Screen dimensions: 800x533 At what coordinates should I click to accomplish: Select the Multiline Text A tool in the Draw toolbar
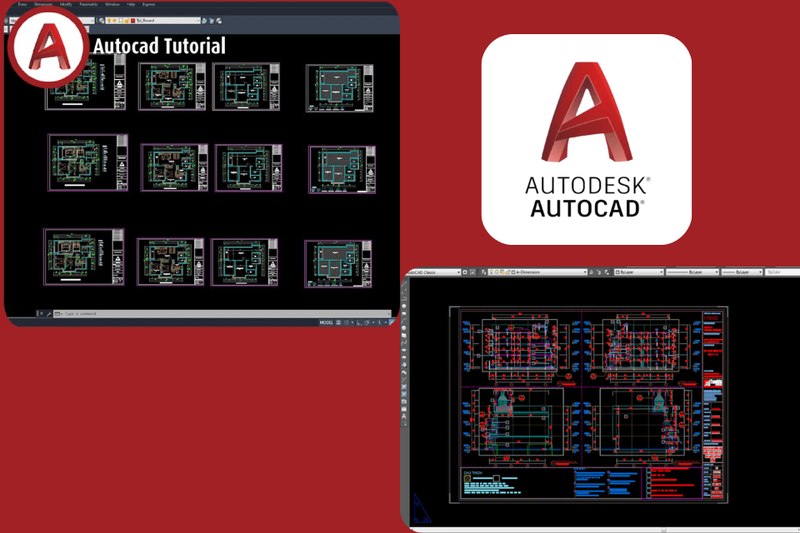point(404,416)
